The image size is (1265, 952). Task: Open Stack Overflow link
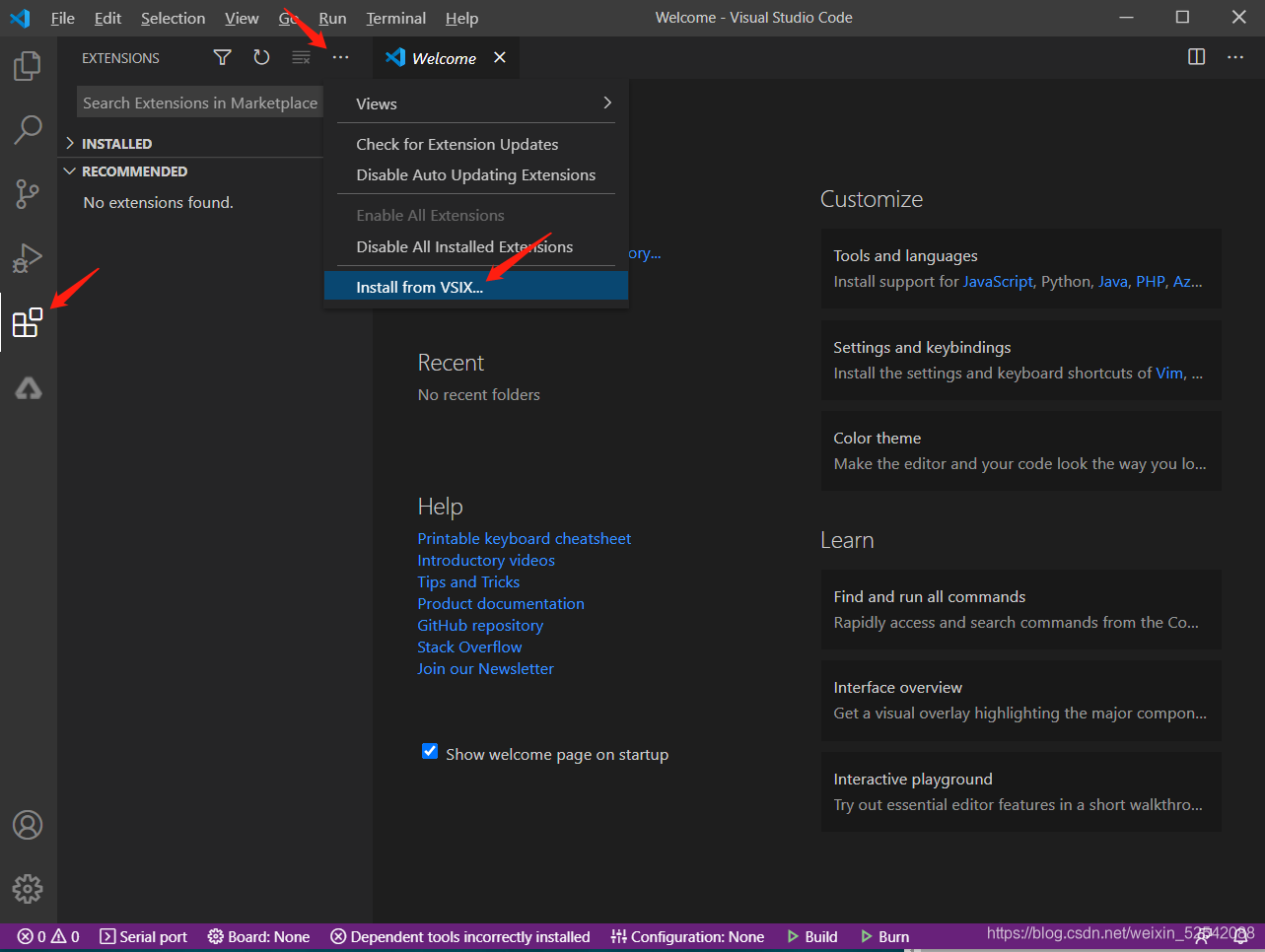click(469, 646)
